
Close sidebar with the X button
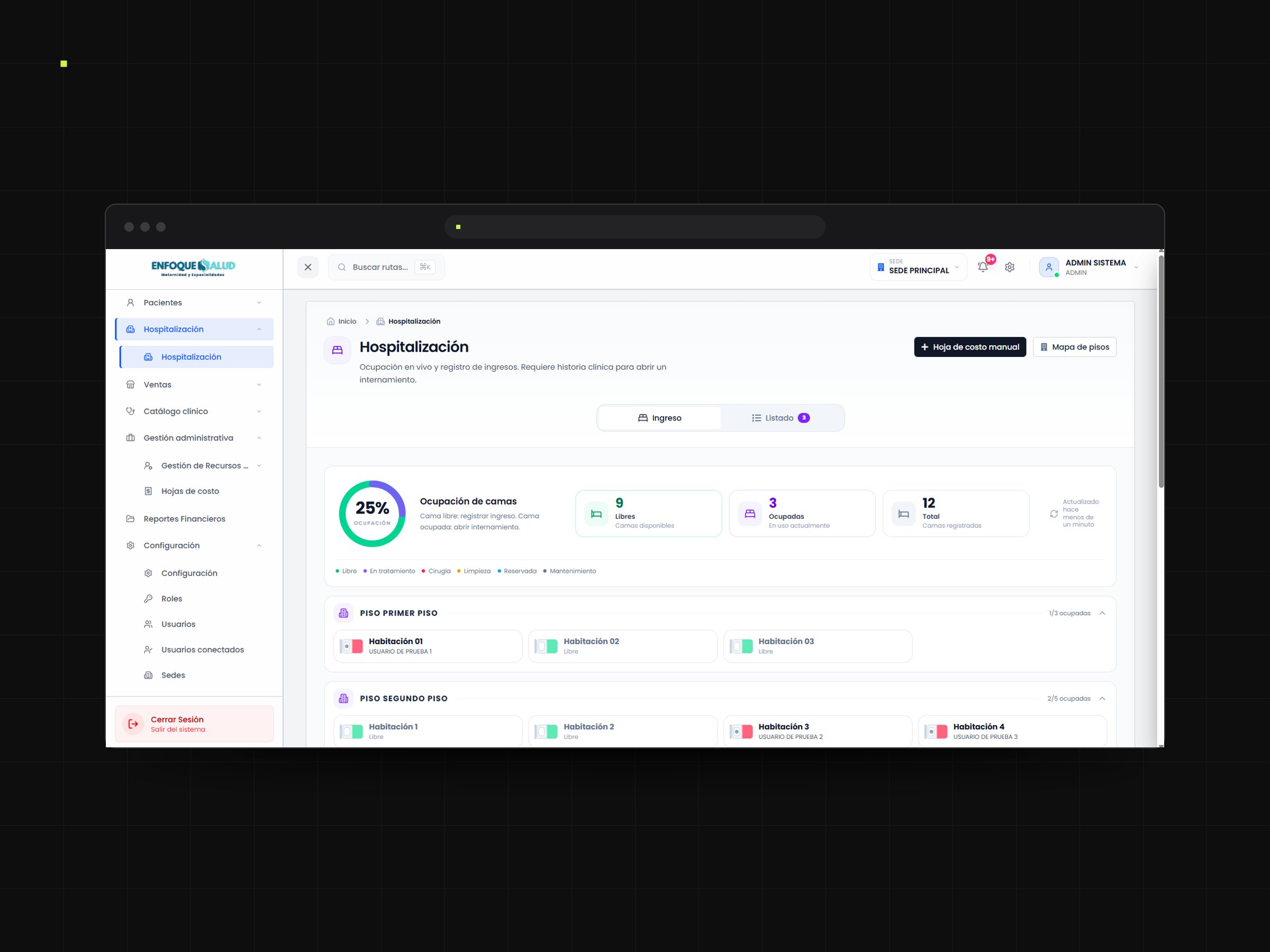click(x=308, y=267)
